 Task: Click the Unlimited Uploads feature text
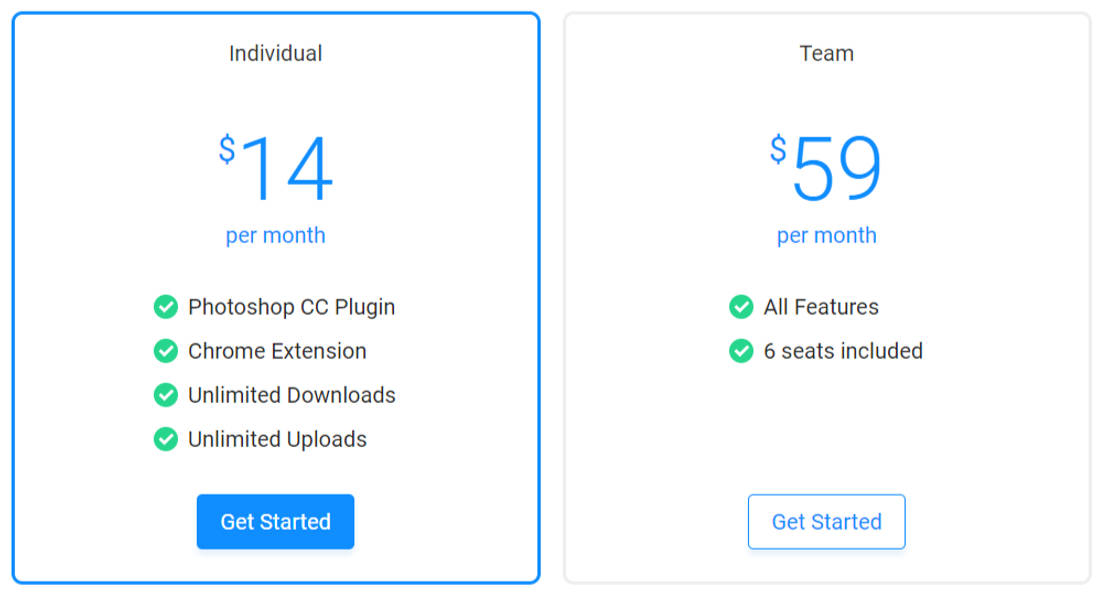pos(277,440)
